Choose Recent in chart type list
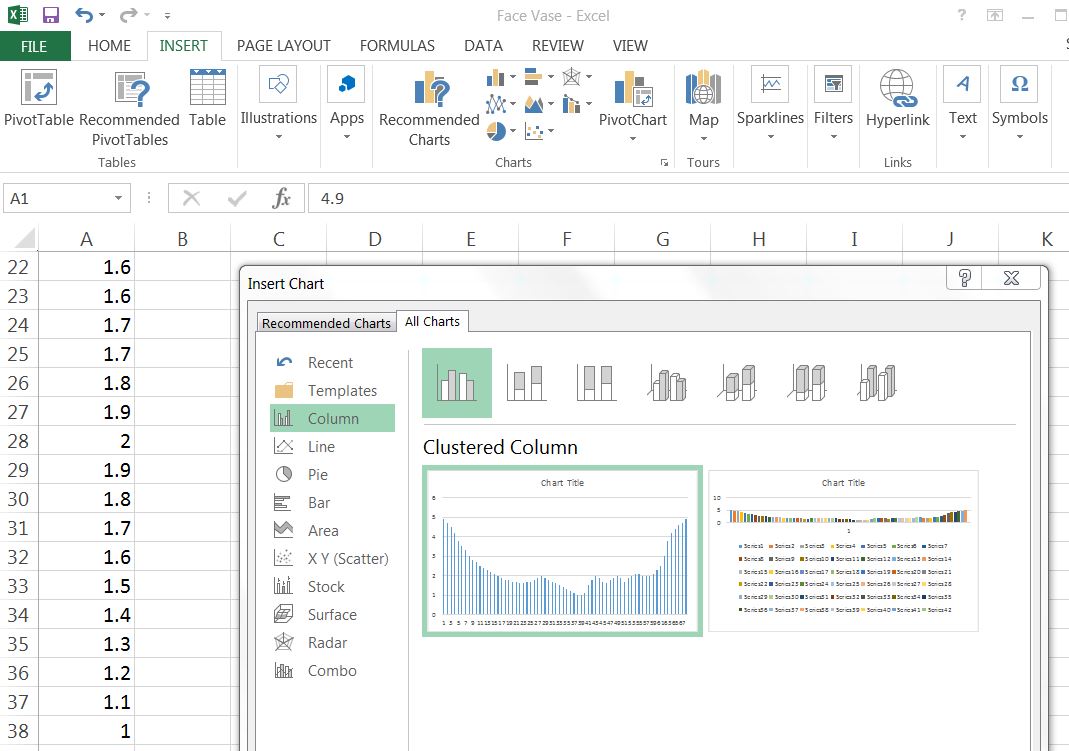Screen dimensions: 1069x751 click(x=332, y=363)
